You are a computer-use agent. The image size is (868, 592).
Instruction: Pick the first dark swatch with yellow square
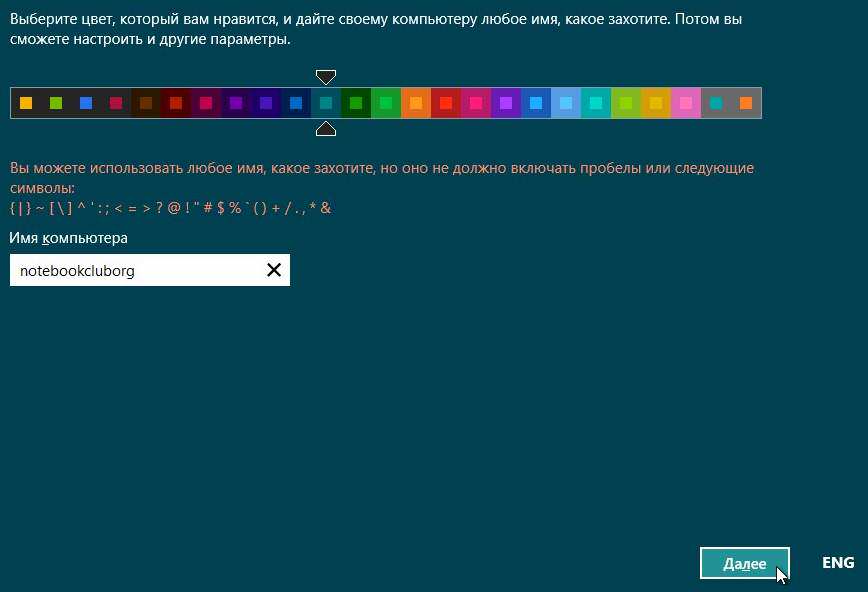[x=26, y=103]
